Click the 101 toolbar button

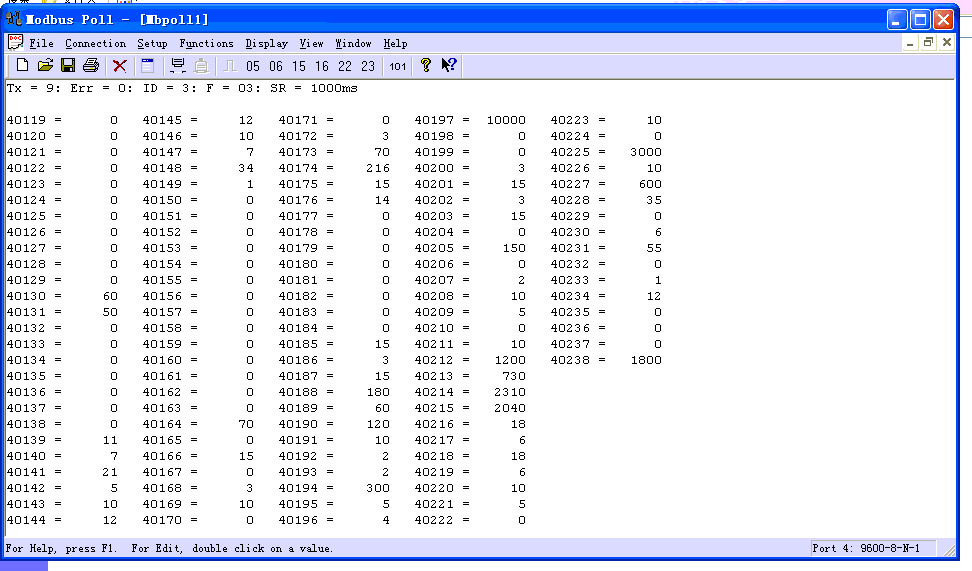(397, 66)
